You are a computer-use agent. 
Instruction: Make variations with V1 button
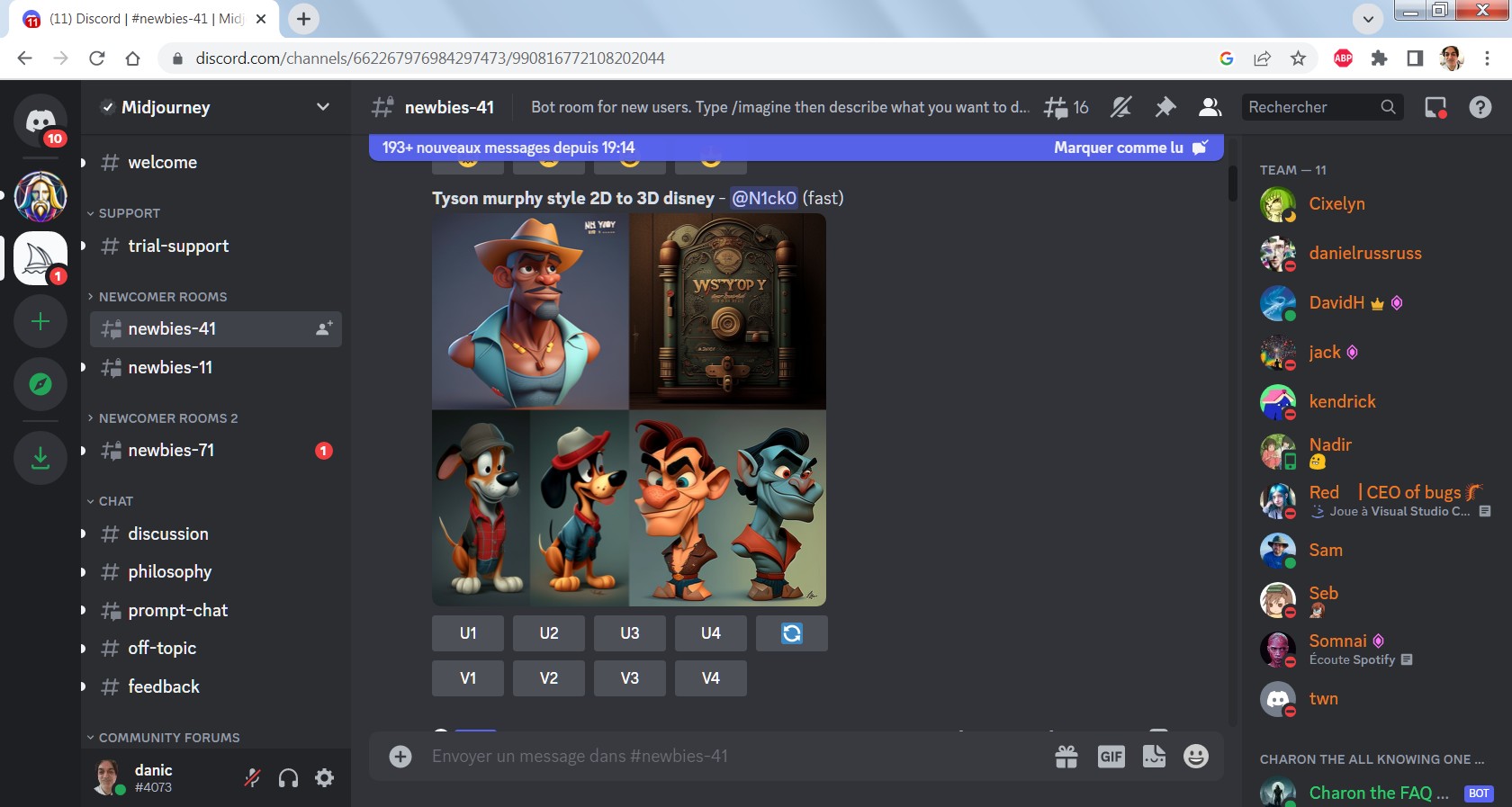[468, 678]
